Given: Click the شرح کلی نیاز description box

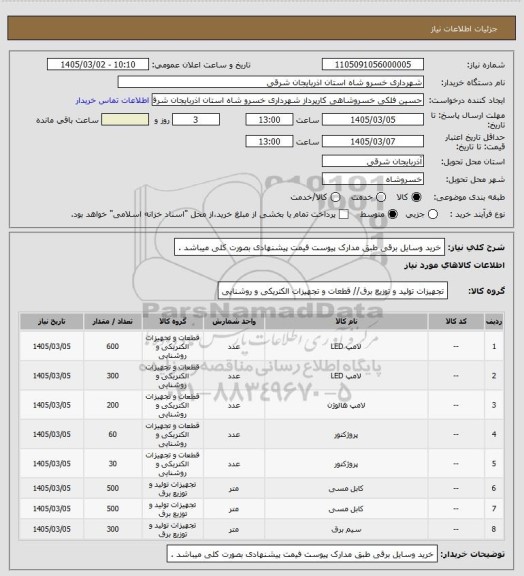Looking at the screenshot, I should (309, 248).
